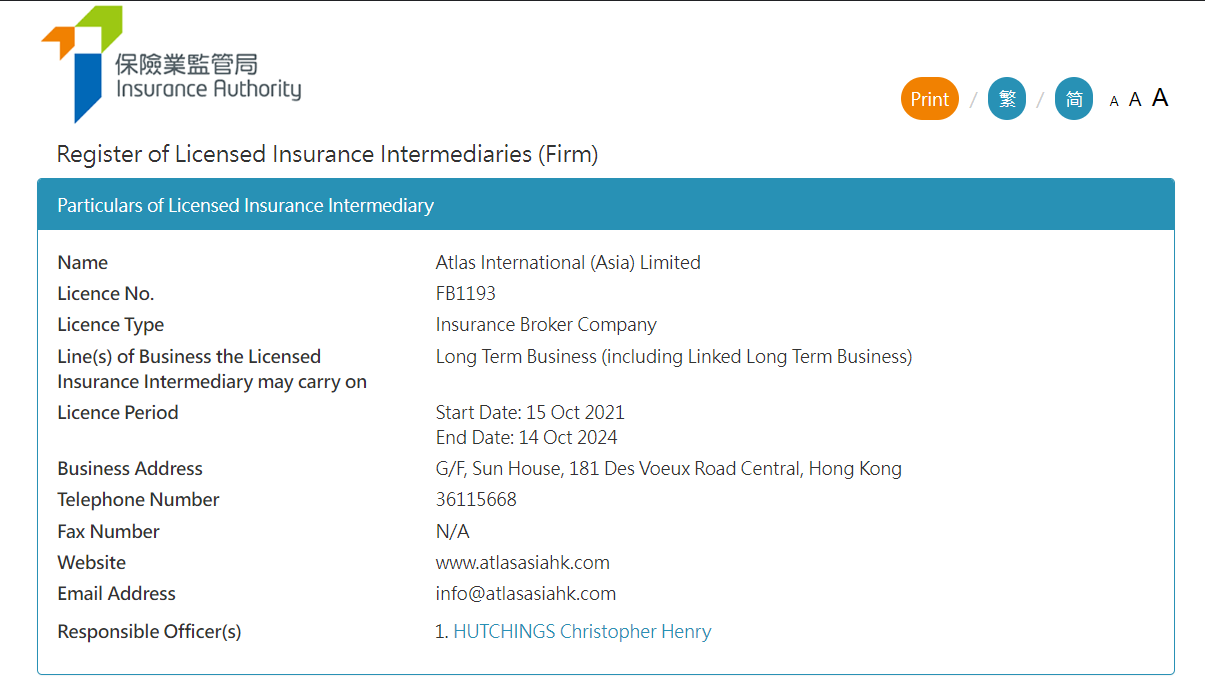
Task: Select the largest font size A
Action: pyautogui.click(x=1160, y=98)
